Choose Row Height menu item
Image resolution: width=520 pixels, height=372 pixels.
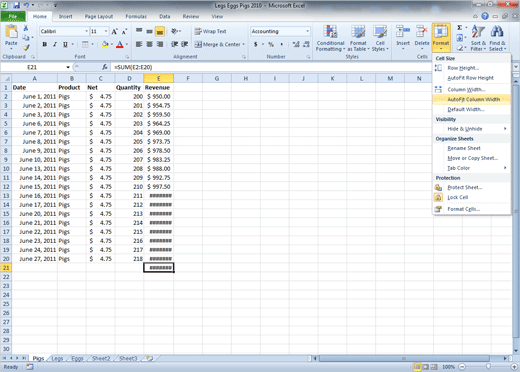[x=472, y=68]
